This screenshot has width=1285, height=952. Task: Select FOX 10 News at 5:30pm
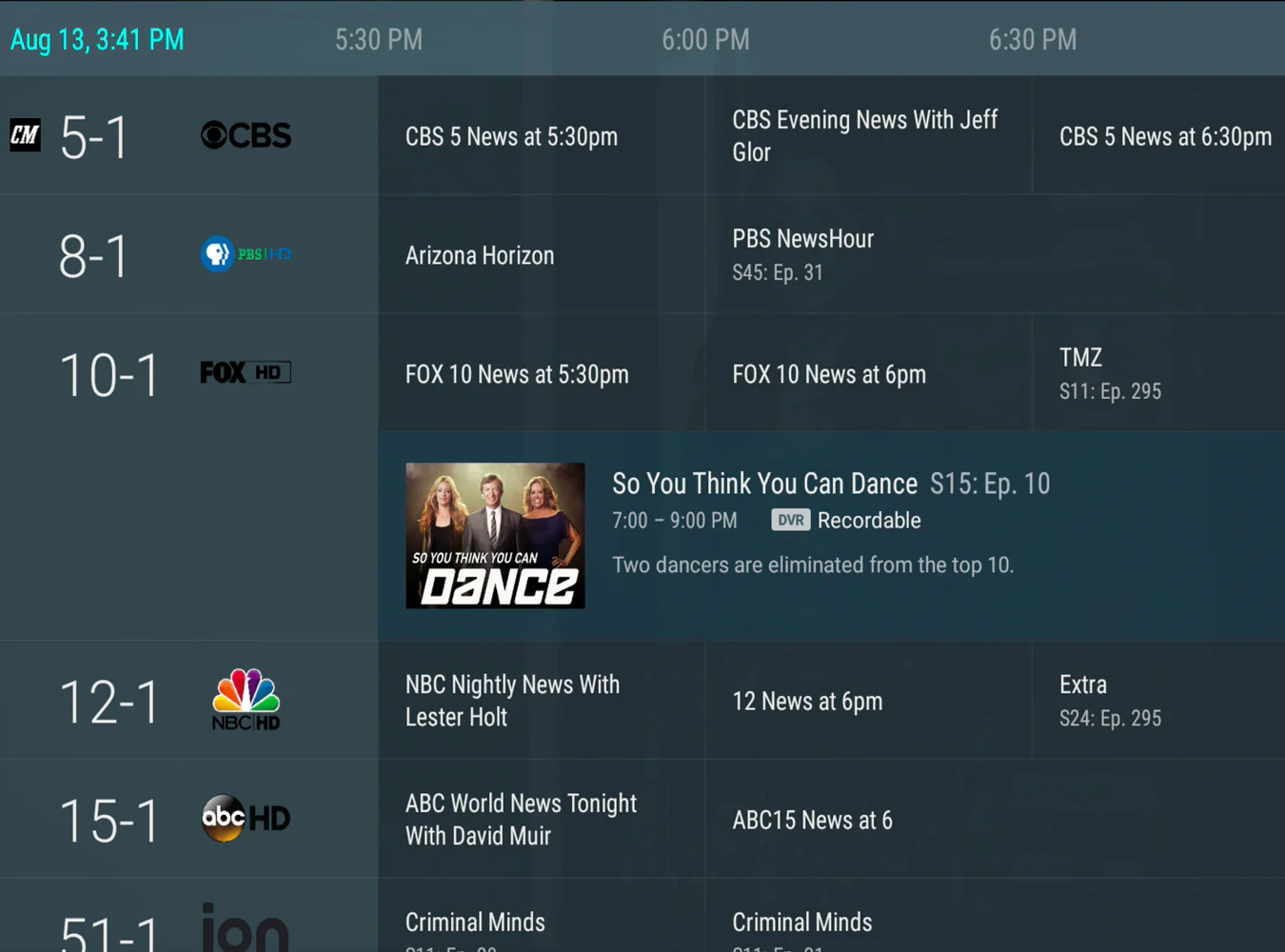tap(542, 373)
